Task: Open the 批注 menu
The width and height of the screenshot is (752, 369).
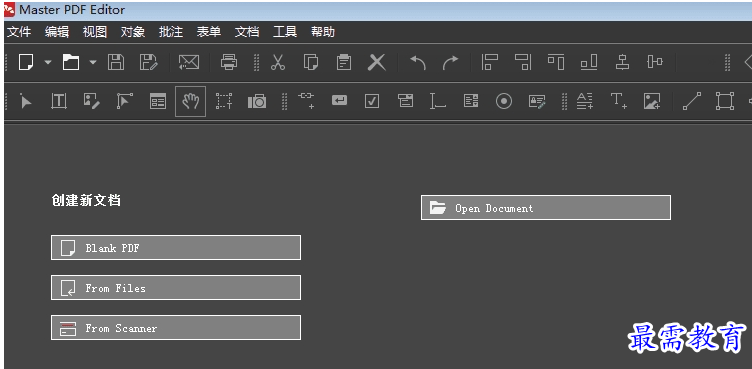Action: pos(171,32)
